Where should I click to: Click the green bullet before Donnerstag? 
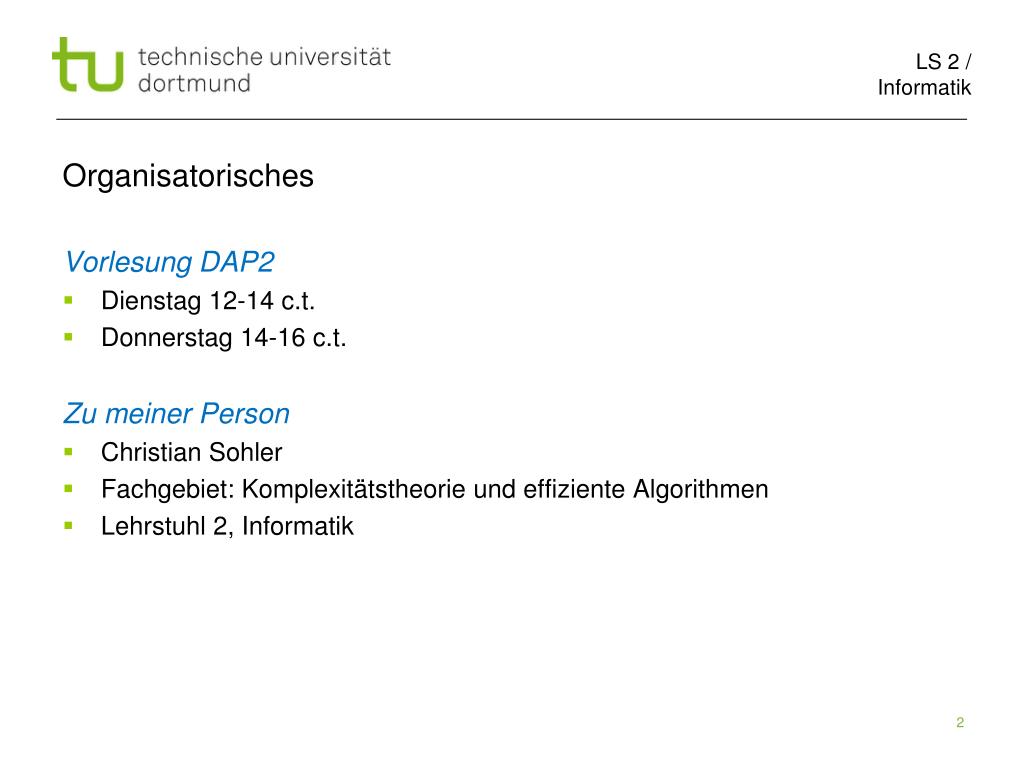[69, 337]
